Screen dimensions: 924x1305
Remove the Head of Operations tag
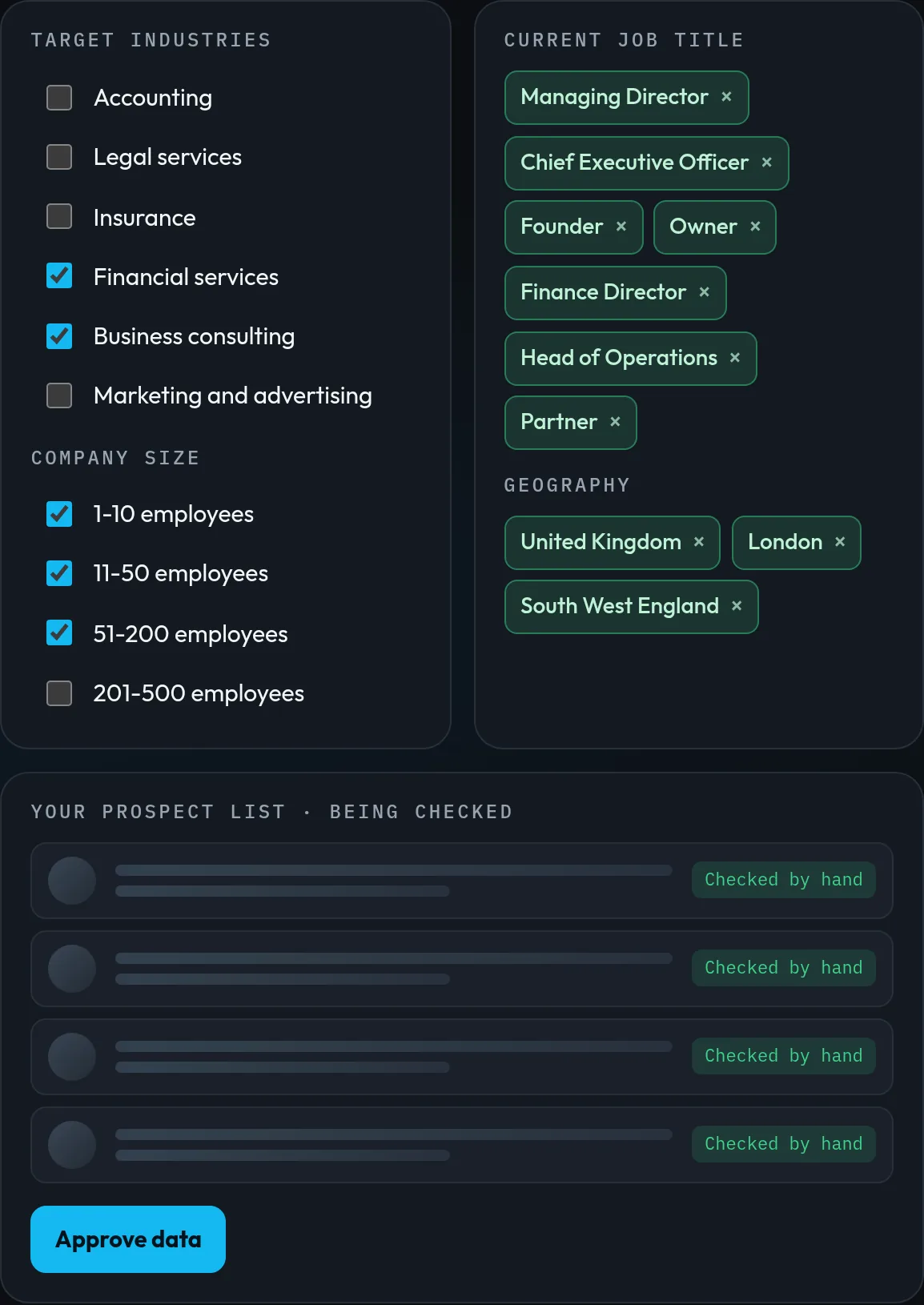734,358
